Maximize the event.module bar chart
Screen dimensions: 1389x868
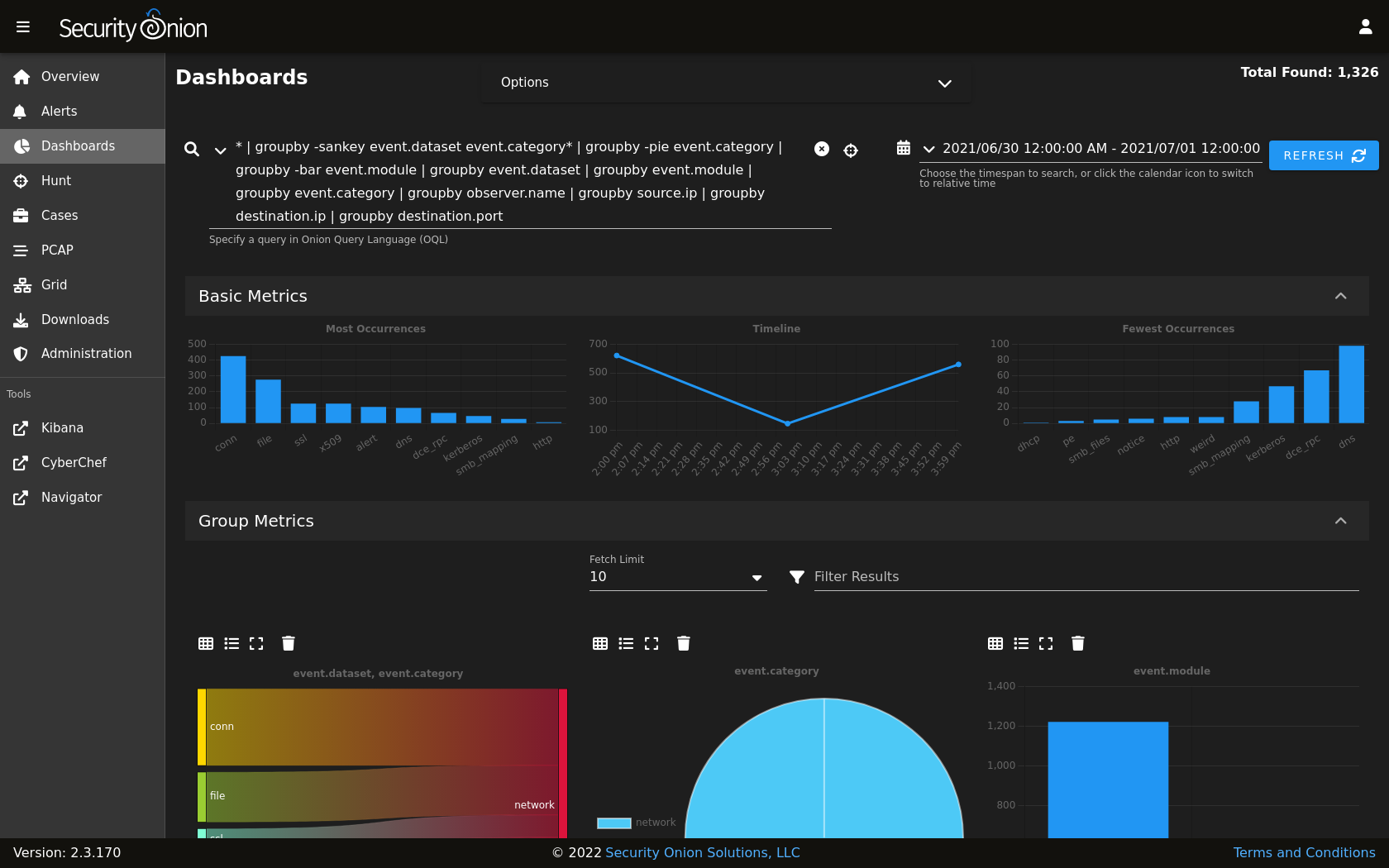coord(1046,643)
